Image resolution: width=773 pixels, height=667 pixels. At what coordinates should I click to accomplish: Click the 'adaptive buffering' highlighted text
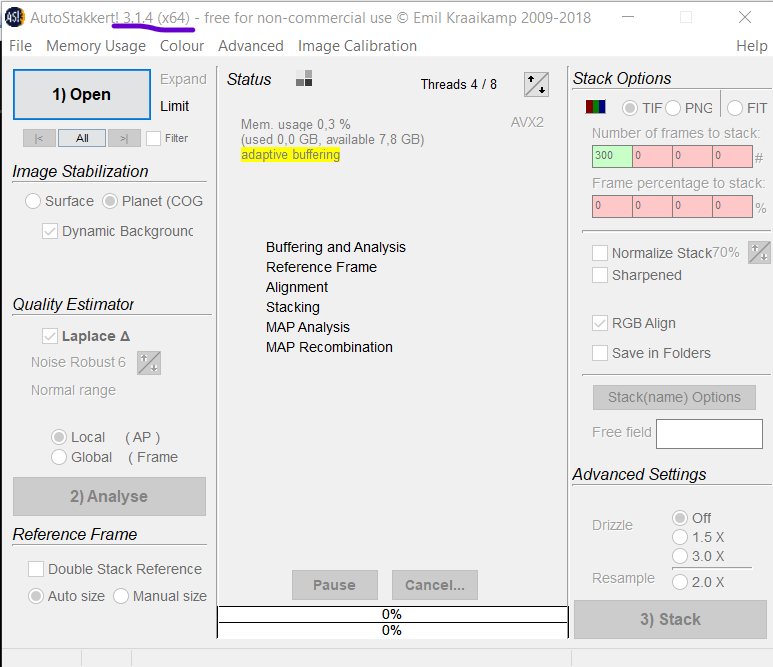pyautogui.click(x=290, y=155)
